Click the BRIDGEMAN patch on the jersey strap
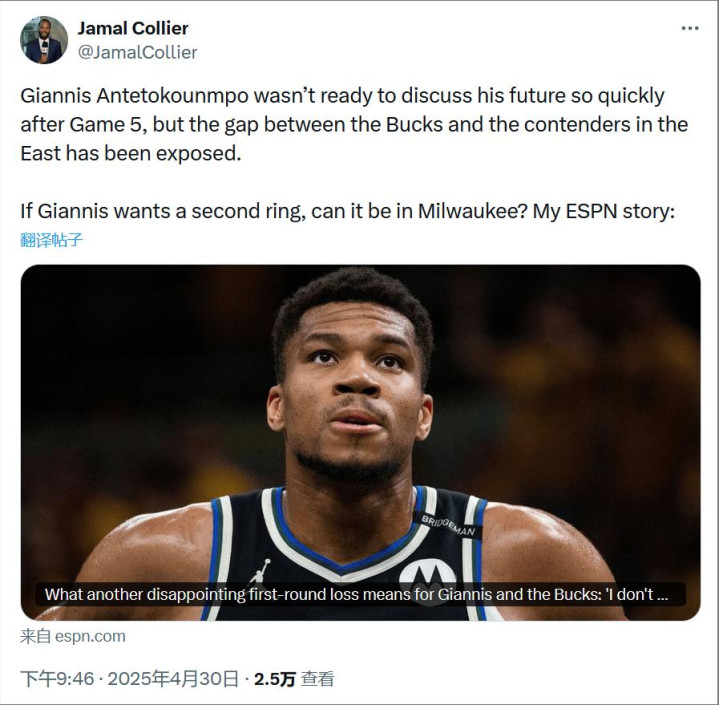The height and width of the screenshot is (705, 719). click(x=448, y=526)
